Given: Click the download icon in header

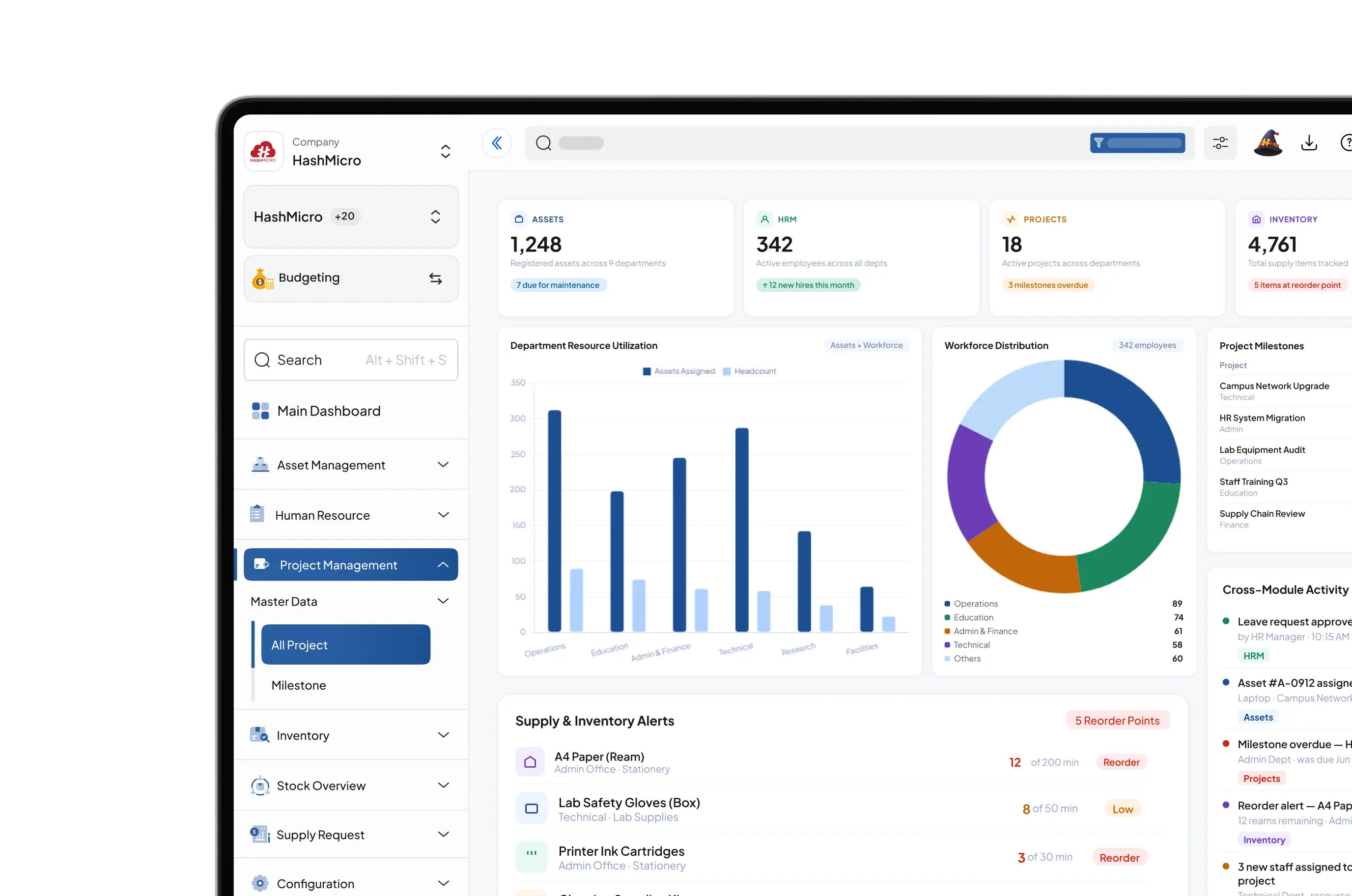Looking at the screenshot, I should 1309,143.
